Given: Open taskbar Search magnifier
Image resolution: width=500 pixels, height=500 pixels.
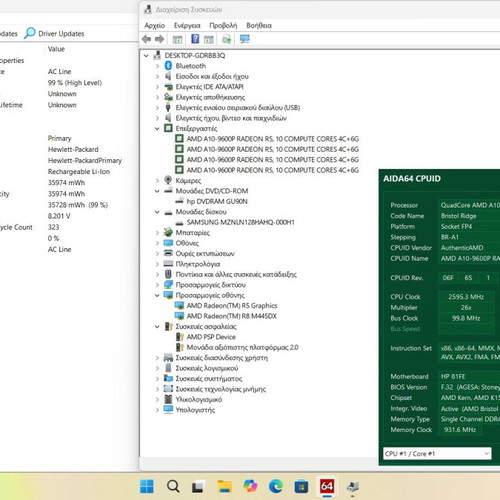Looking at the screenshot, I should pyautogui.click(x=173, y=487).
